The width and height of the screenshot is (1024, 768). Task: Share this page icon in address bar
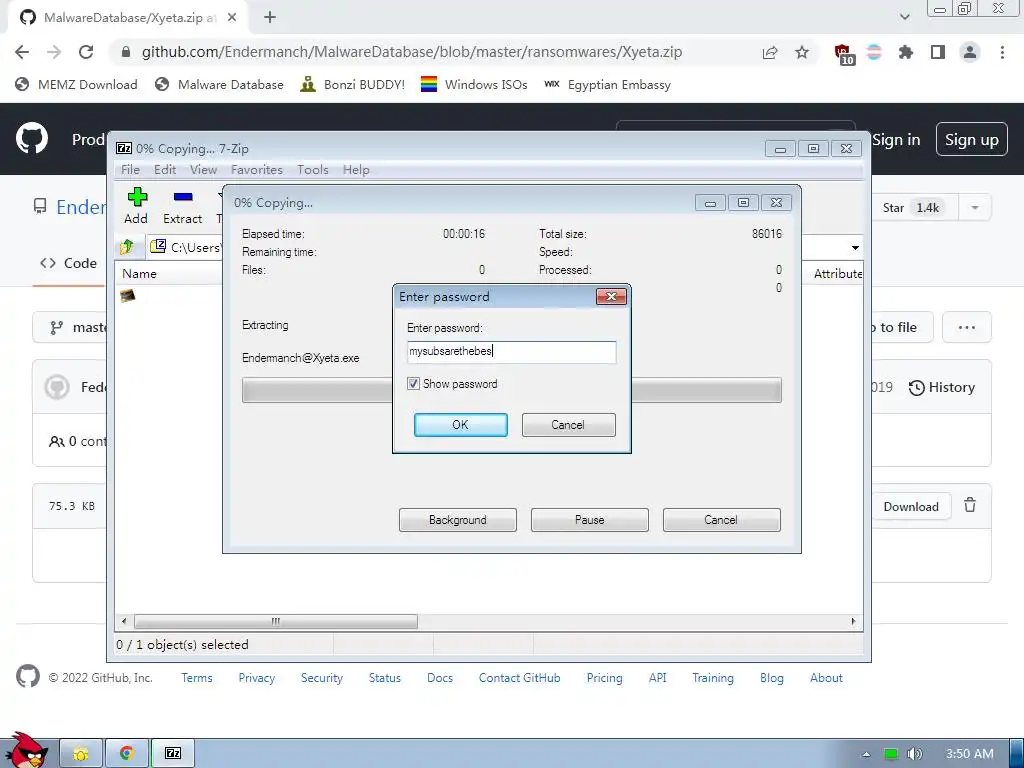coord(770,52)
